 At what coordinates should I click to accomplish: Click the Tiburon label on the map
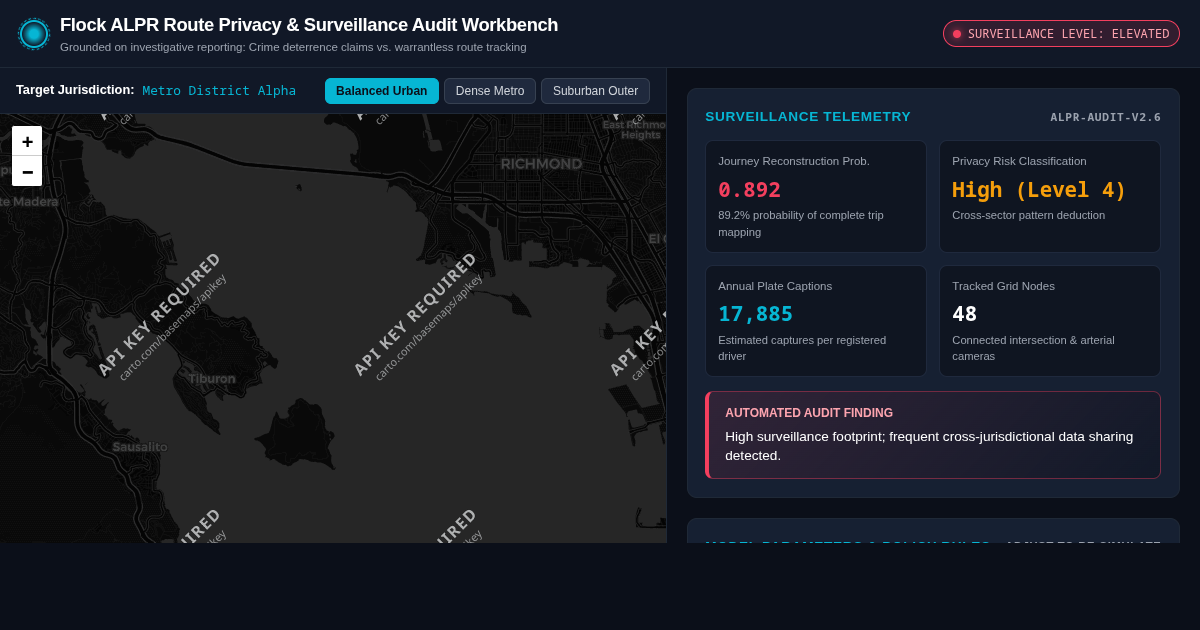(212, 379)
